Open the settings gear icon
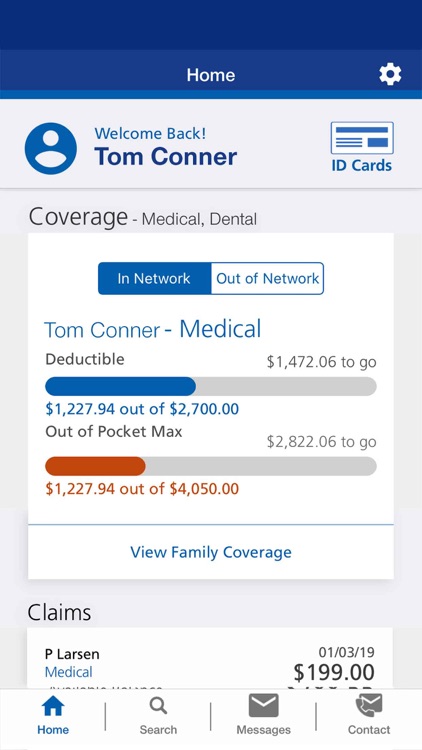This screenshot has height=750, width=422. pyautogui.click(x=390, y=75)
